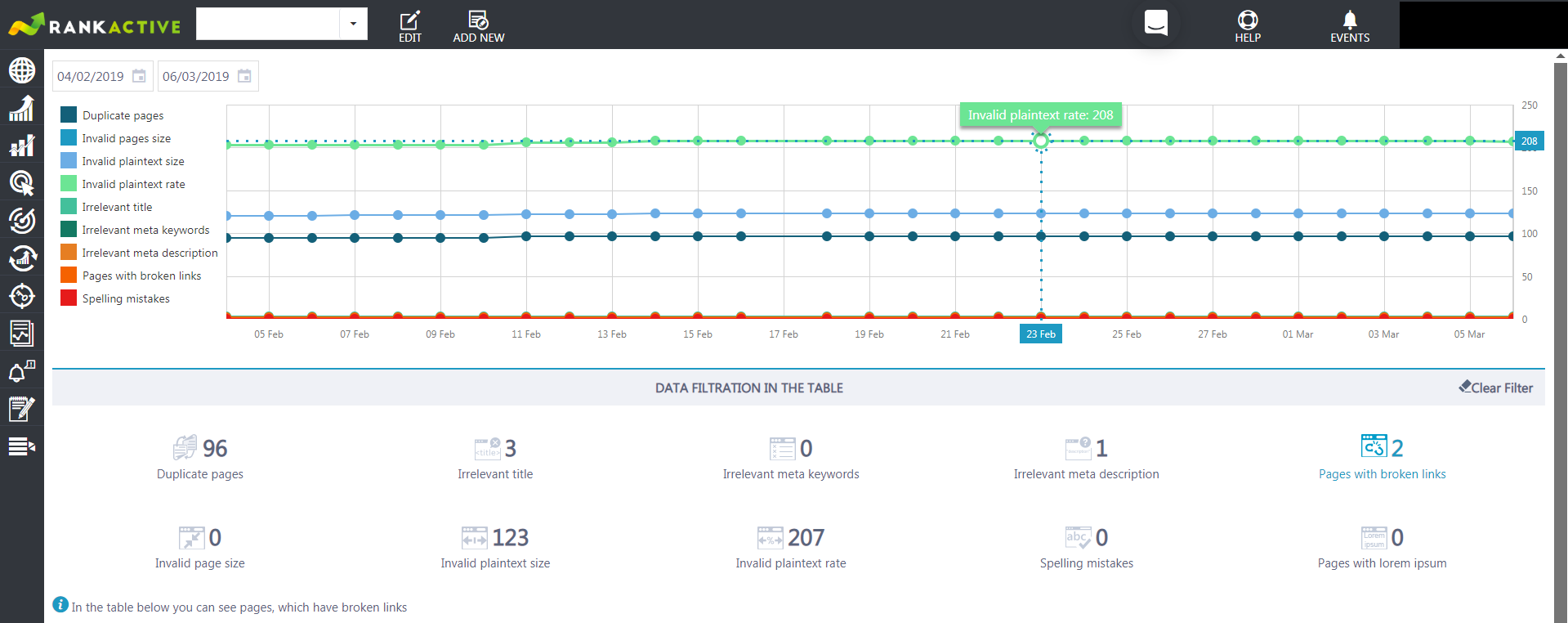Select the target with cursor arrow sidebar icon

22,183
